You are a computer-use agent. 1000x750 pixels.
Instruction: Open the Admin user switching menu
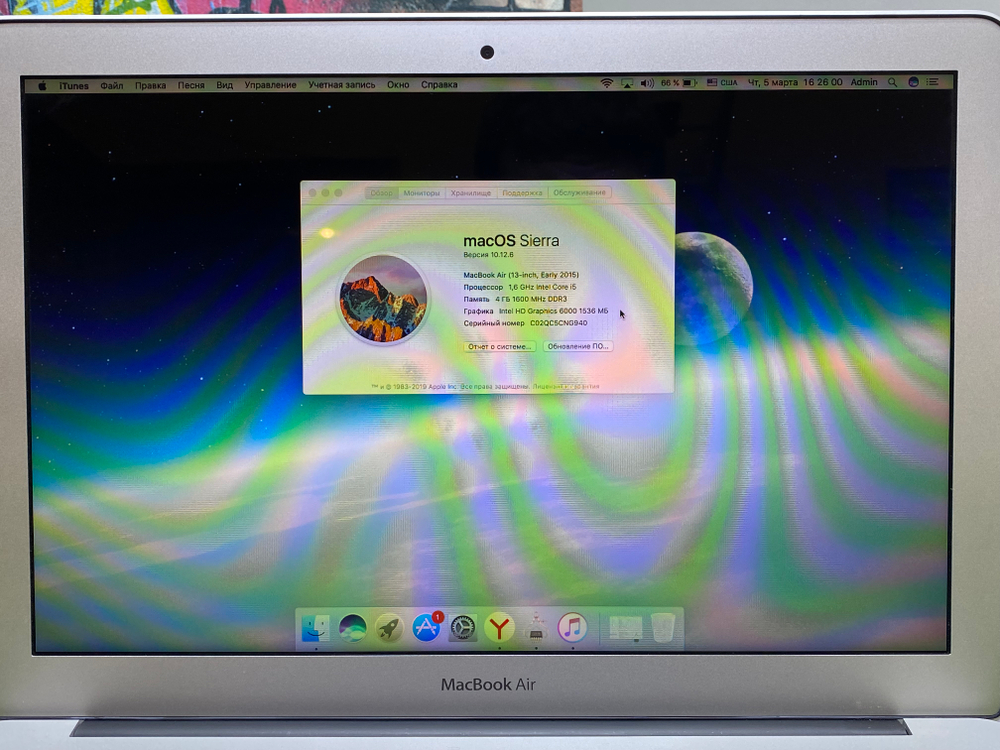pyautogui.click(x=864, y=82)
